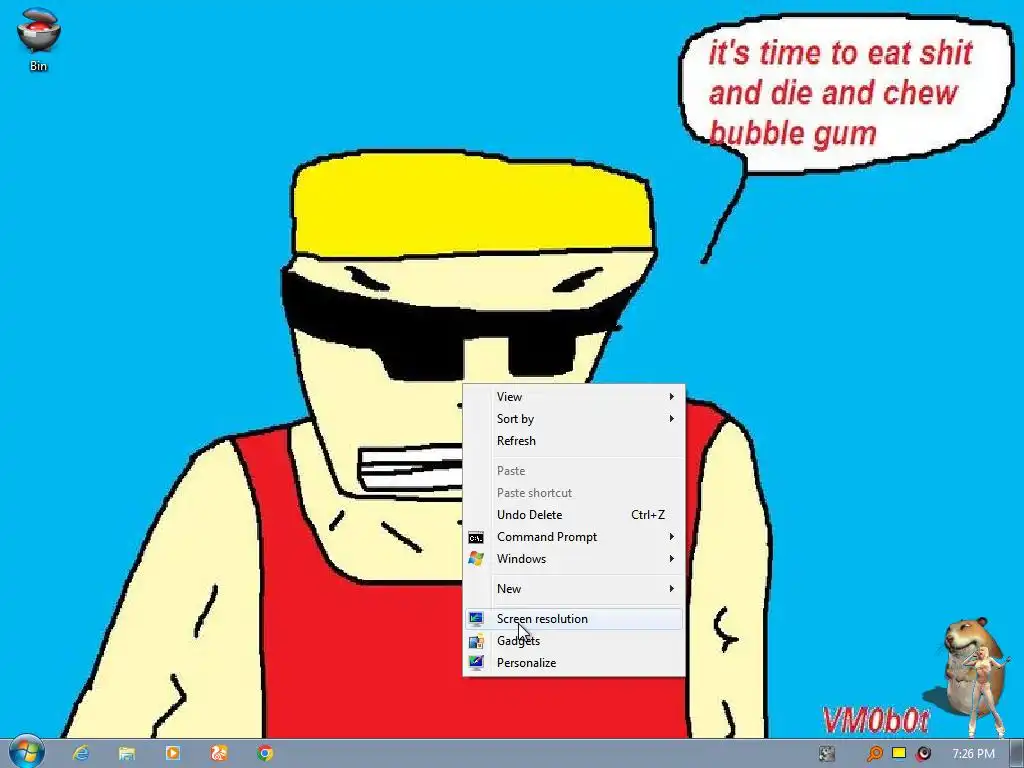The width and height of the screenshot is (1024, 768).
Task: Click the New menu entry
Action: point(574,588)
